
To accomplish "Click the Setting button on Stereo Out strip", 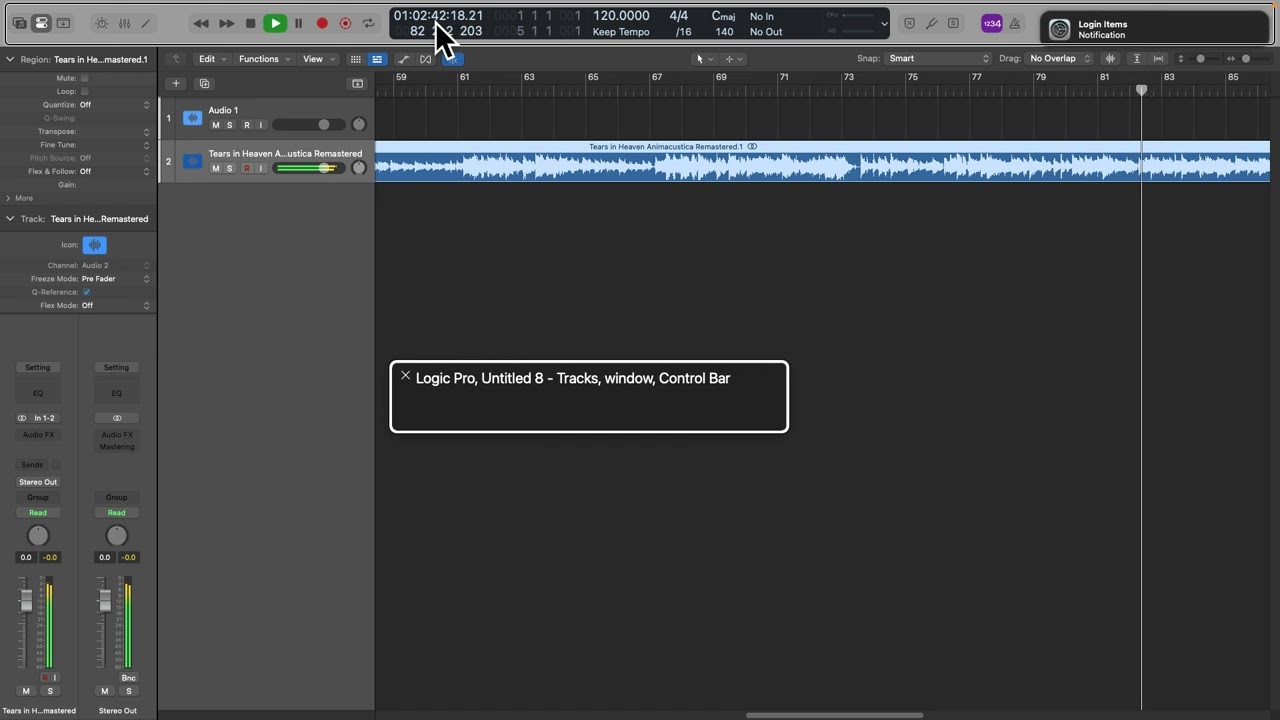I will coord(116,367).
